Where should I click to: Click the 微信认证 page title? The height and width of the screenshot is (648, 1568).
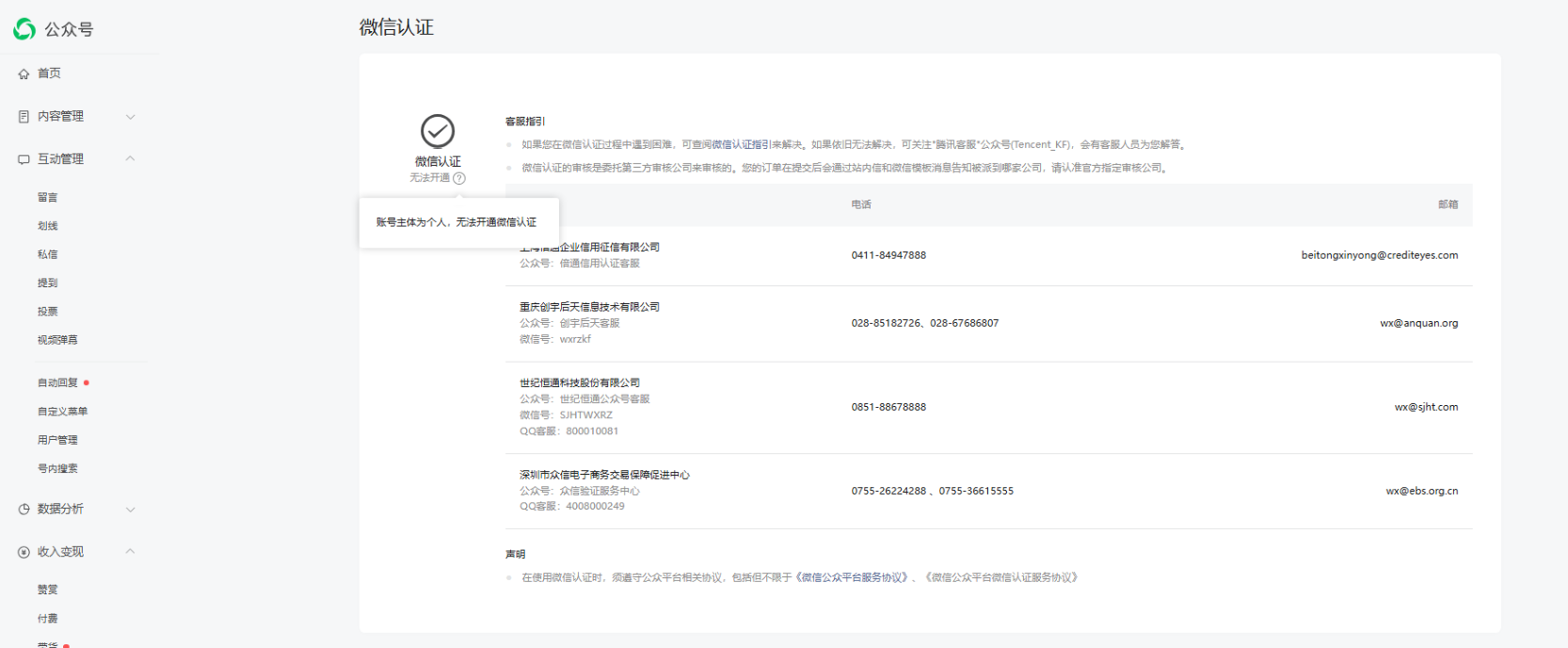pos(396,27)
